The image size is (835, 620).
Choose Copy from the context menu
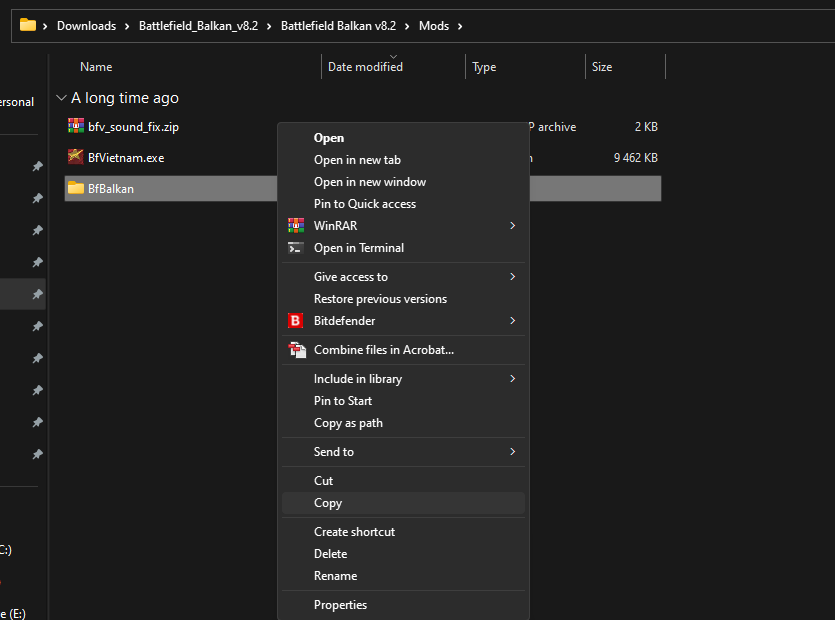328,503
